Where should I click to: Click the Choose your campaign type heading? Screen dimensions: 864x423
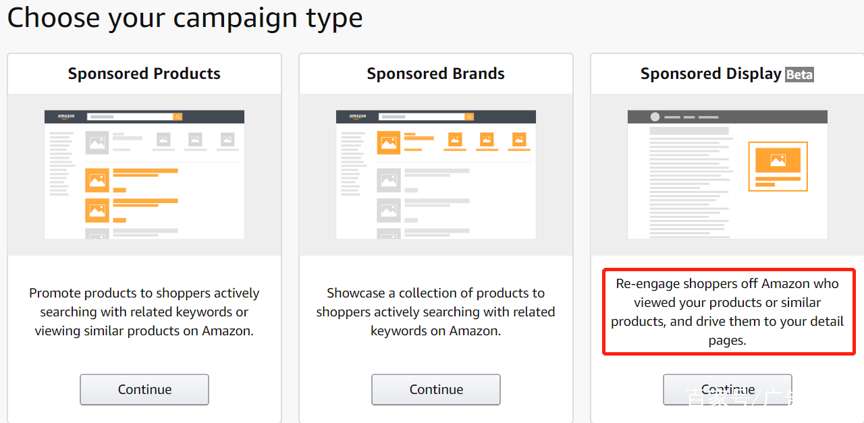[185, 18]
